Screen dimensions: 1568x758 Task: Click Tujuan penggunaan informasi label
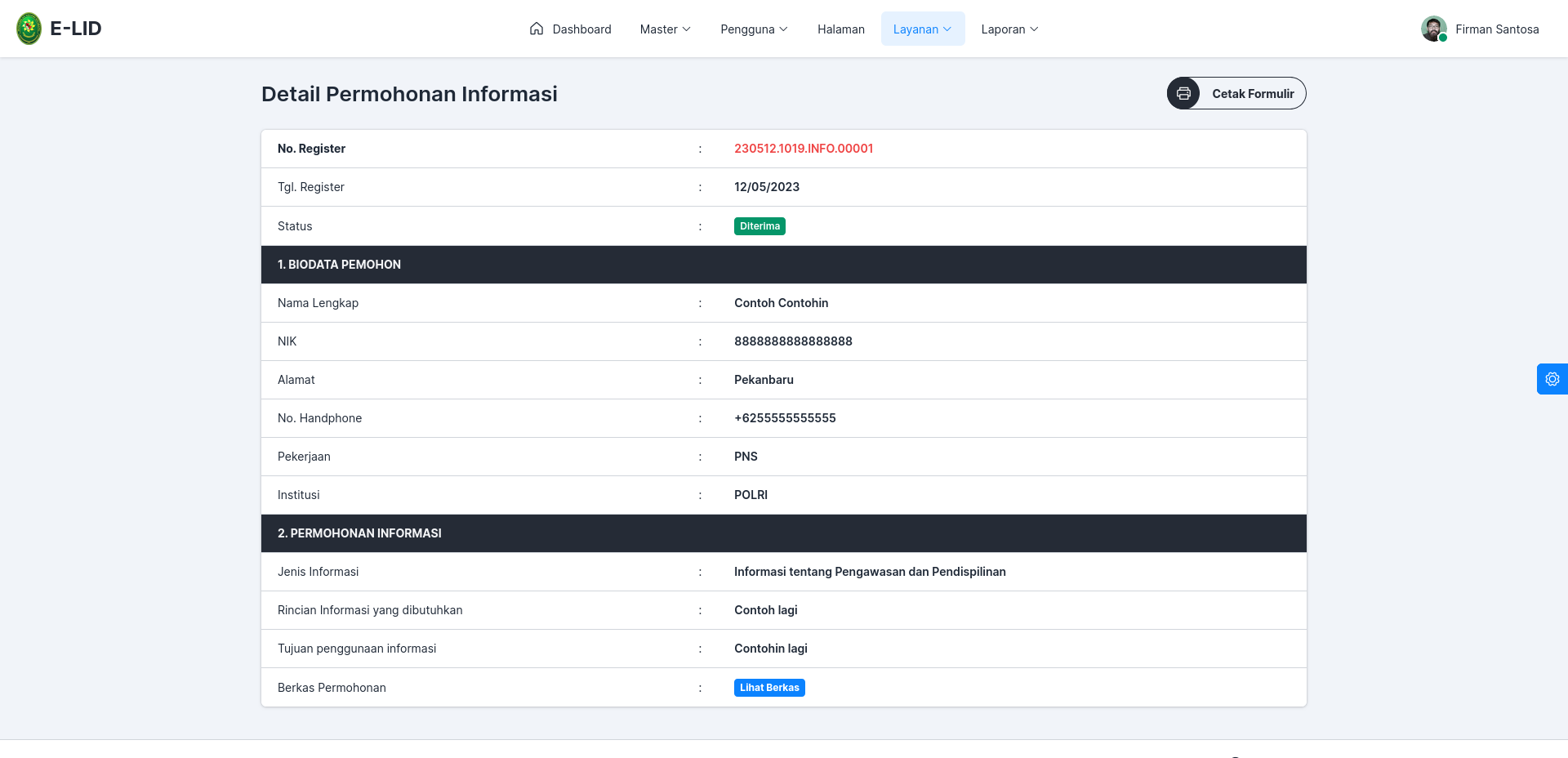[357, 649]
